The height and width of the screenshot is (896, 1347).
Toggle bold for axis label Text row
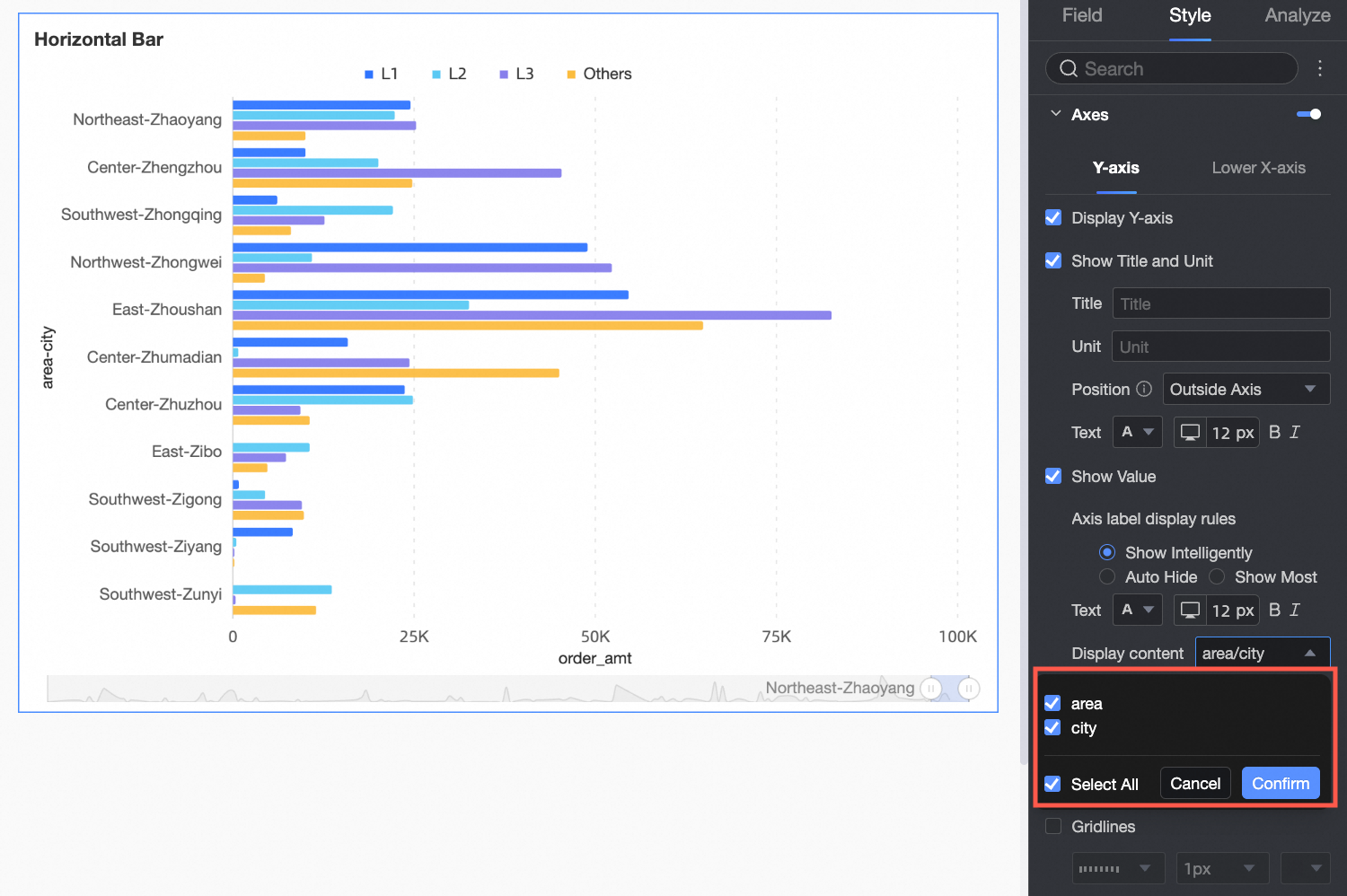coord(1274,610)
